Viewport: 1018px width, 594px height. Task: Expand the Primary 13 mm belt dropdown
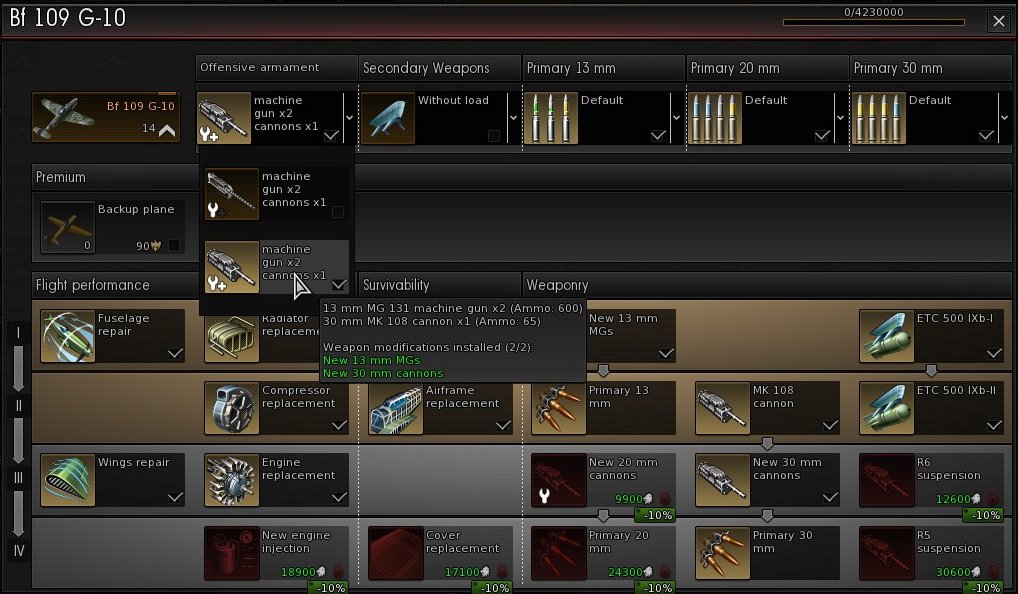pyautogui.click(x=677, y=118)
